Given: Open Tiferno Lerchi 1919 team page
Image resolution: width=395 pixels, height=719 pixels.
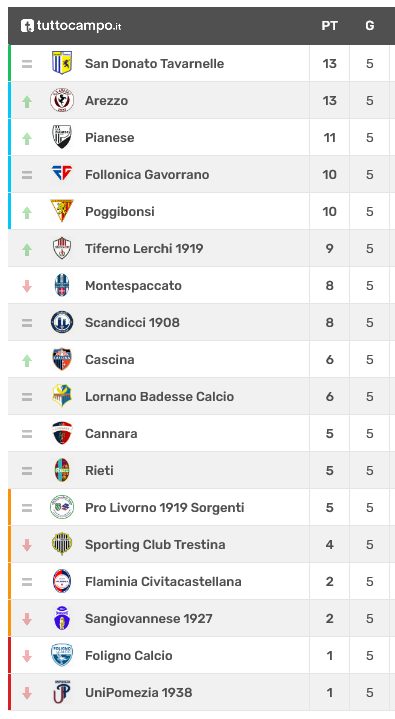Looking at the screenshot, I should (x=144, y=249).
